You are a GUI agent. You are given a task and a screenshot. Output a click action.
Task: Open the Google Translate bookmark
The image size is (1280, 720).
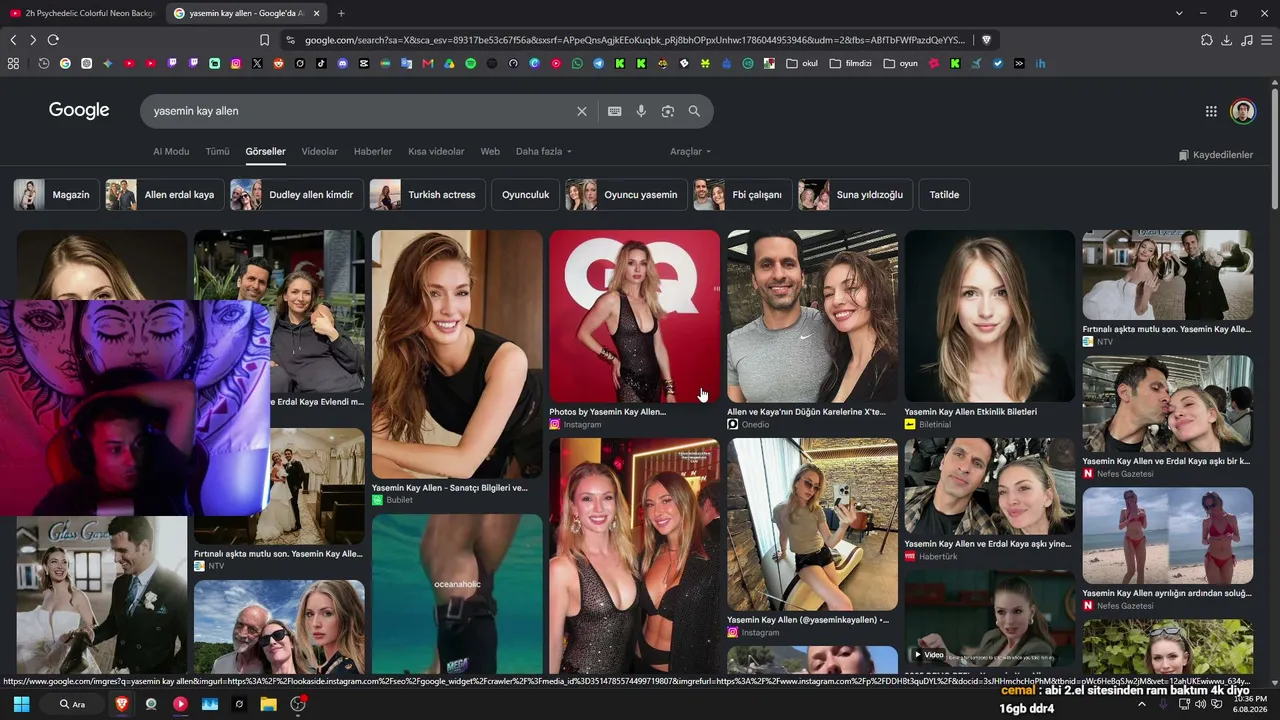tap(406, 63)
